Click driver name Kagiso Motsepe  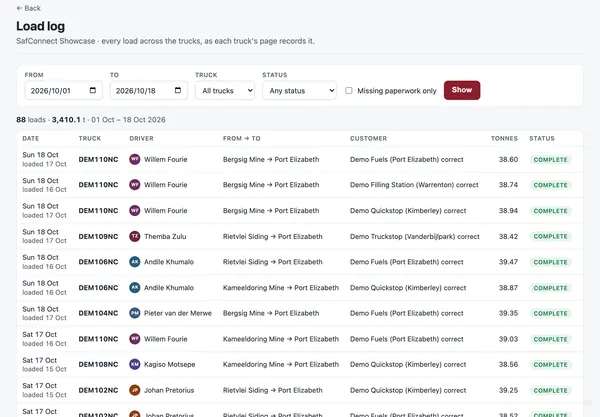(x=170, y=365)
